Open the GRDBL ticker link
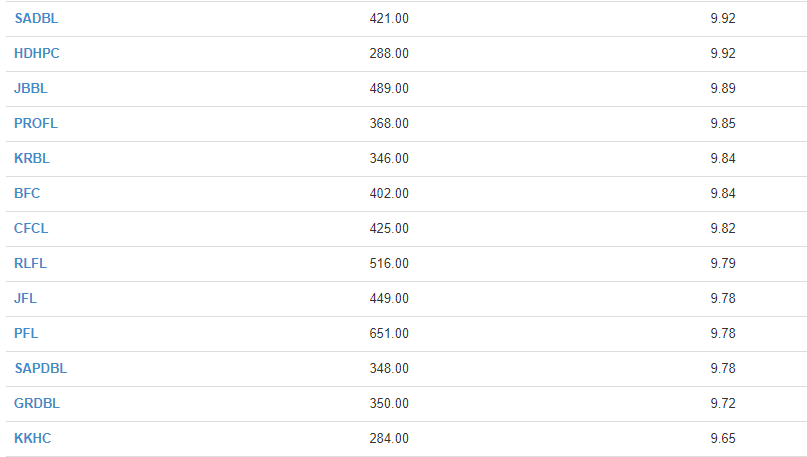This screenshot has height=457, width=807. tap(37, 403)
